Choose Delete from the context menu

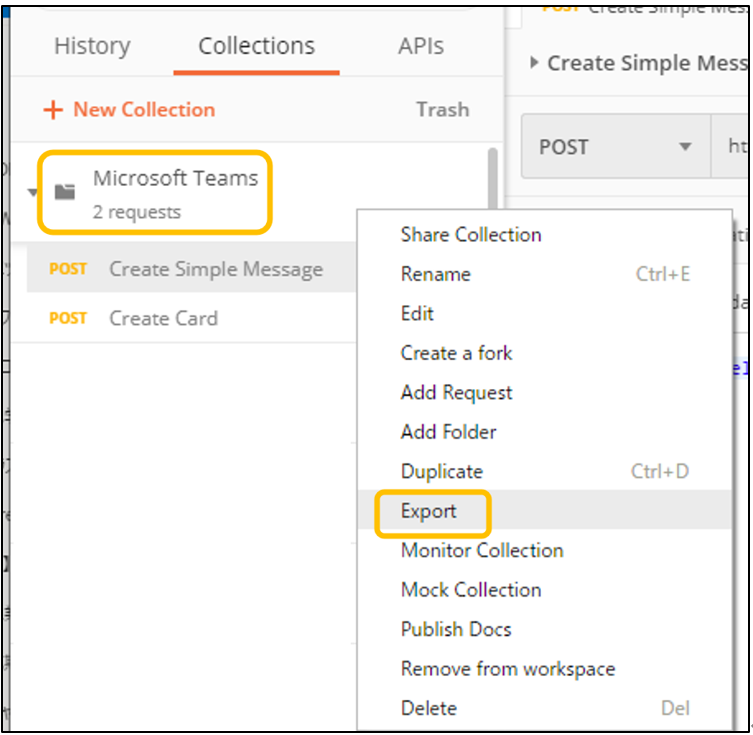click(545, 708)
